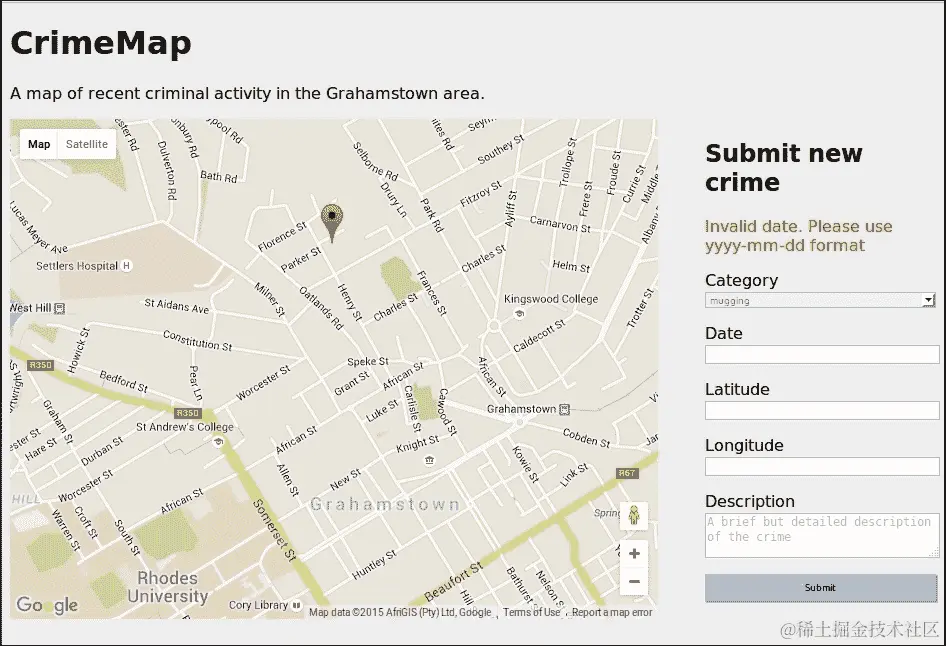Viewport: 946px width, 646px height.
Task: Click the Kingswood College school icon
Action: click(x=519, y=313)
